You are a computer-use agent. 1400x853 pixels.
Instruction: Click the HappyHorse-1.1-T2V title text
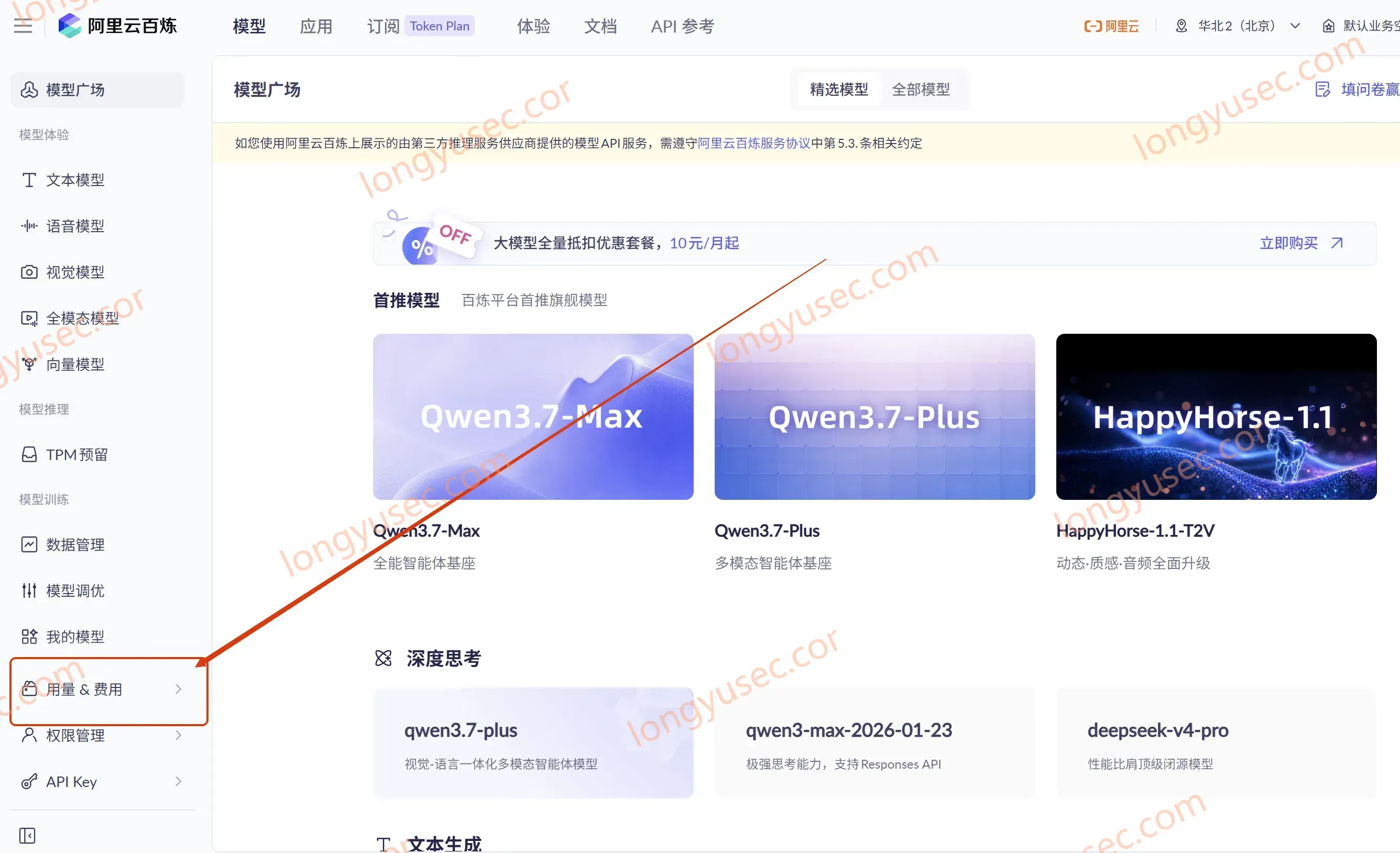pyautogui.click(x=1135, y=531)
